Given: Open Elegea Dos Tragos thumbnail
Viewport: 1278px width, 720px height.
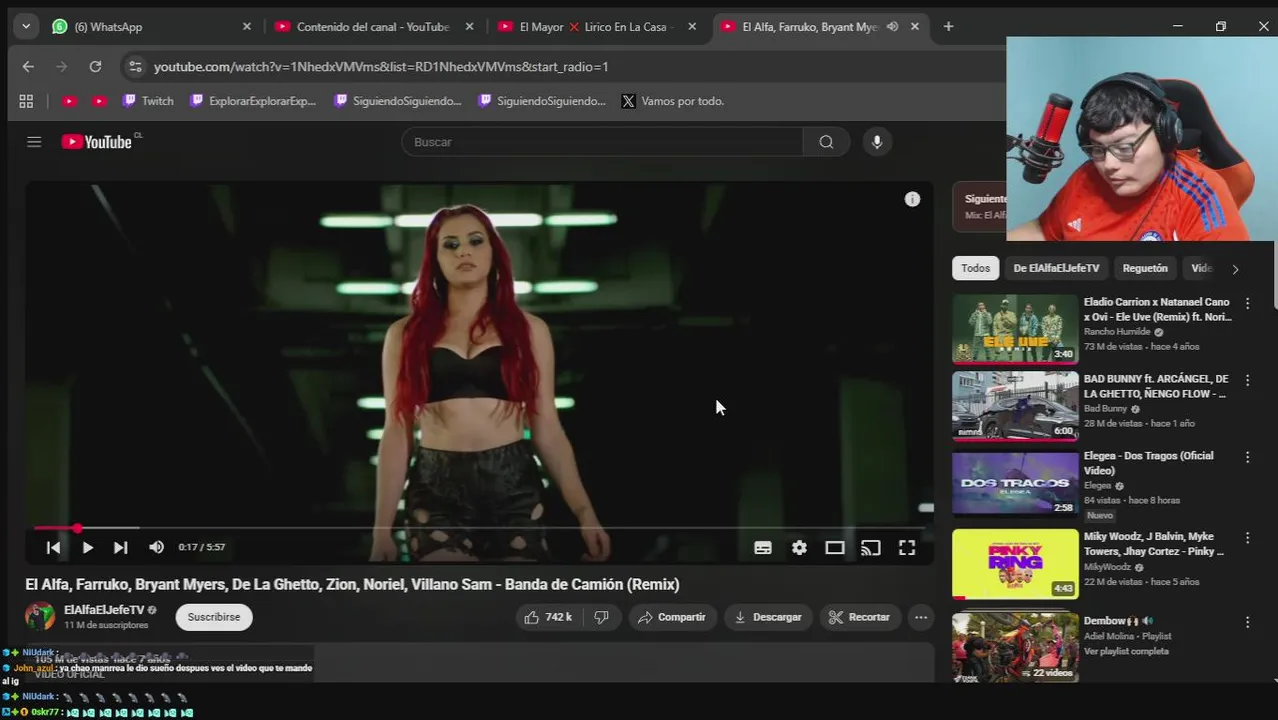Looking at the screenshot, I should coord(1015,482).
